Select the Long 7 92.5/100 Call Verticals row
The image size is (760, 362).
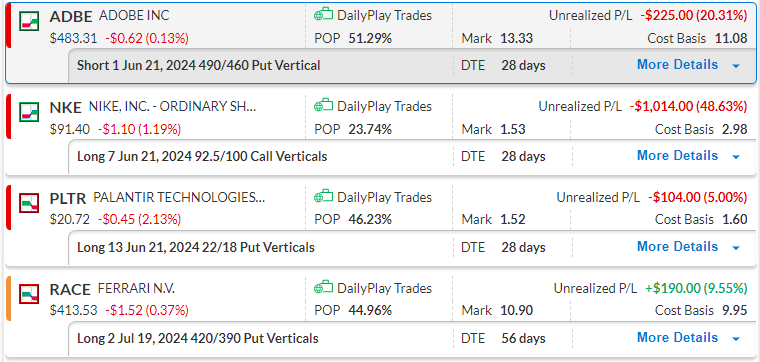412,157
